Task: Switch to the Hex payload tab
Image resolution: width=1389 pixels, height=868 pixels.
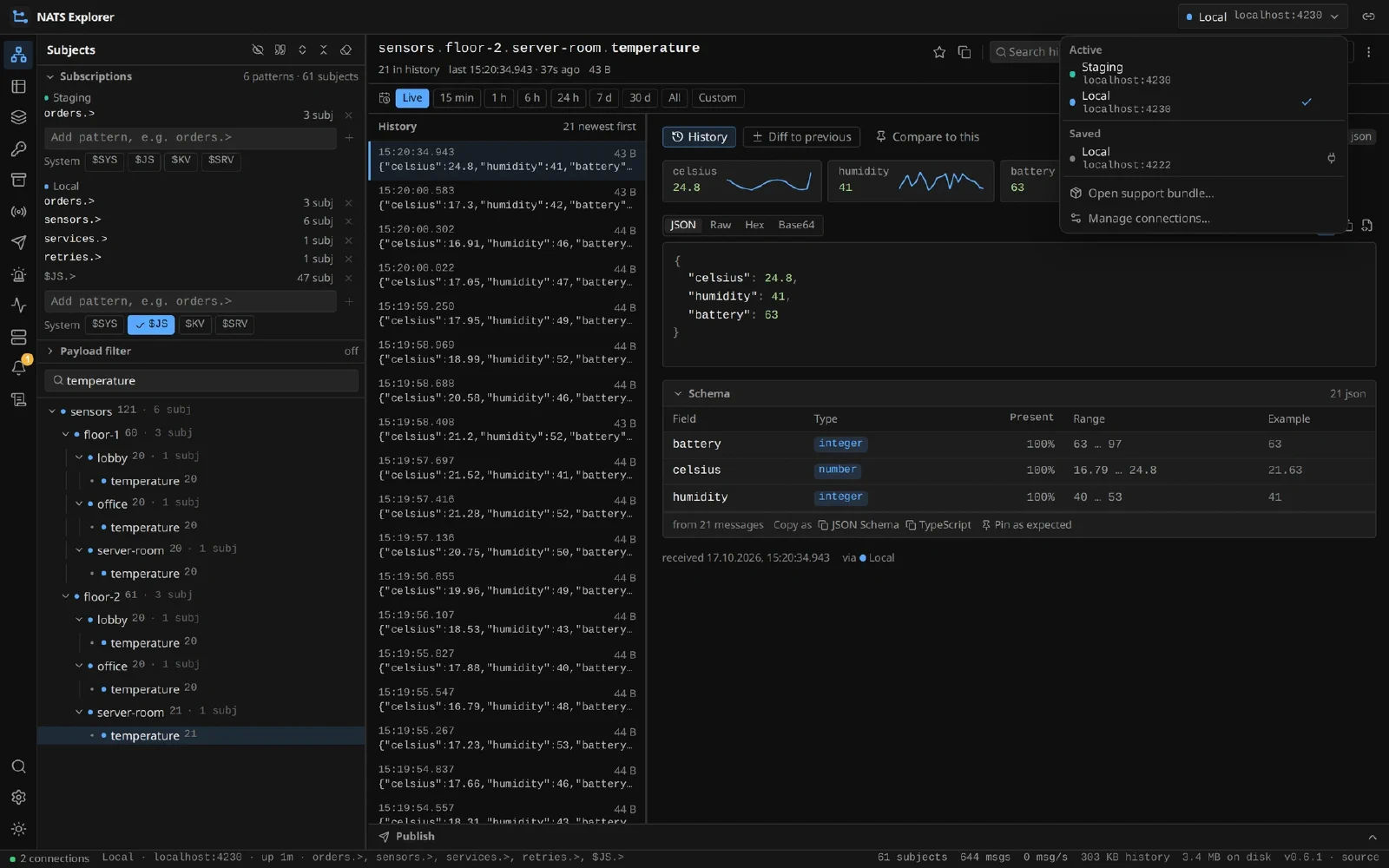Action: 754,225
